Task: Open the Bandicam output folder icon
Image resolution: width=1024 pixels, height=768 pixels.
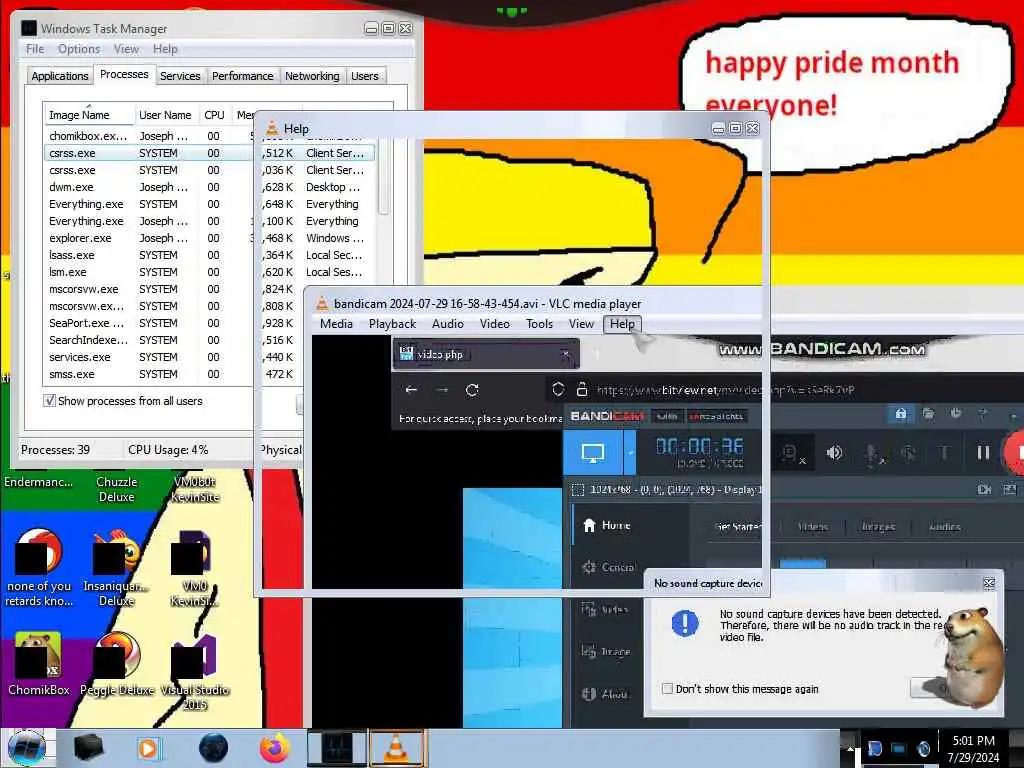Action: (x=928, y=413)
